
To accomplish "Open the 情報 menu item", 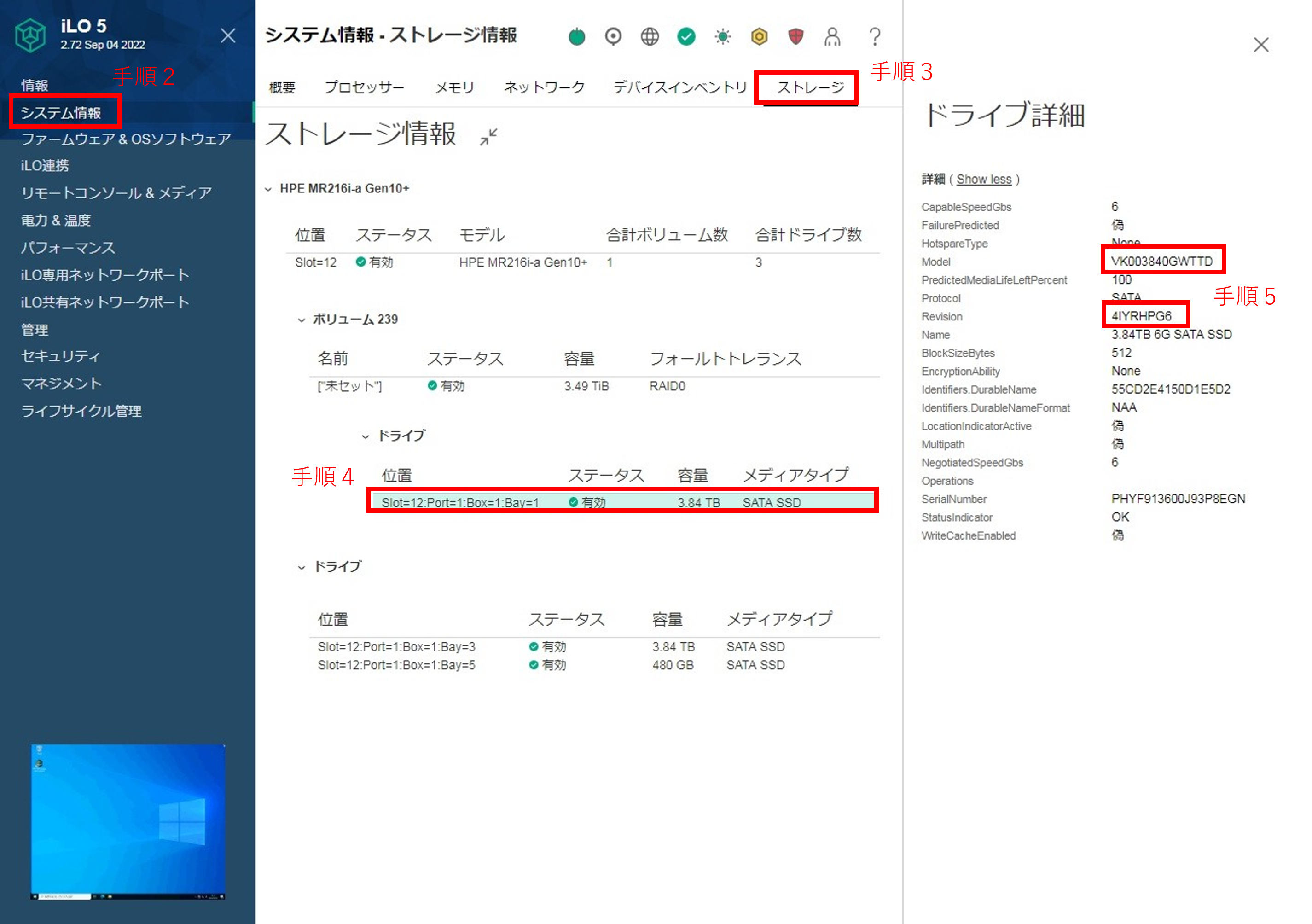I will coord(34,86).
